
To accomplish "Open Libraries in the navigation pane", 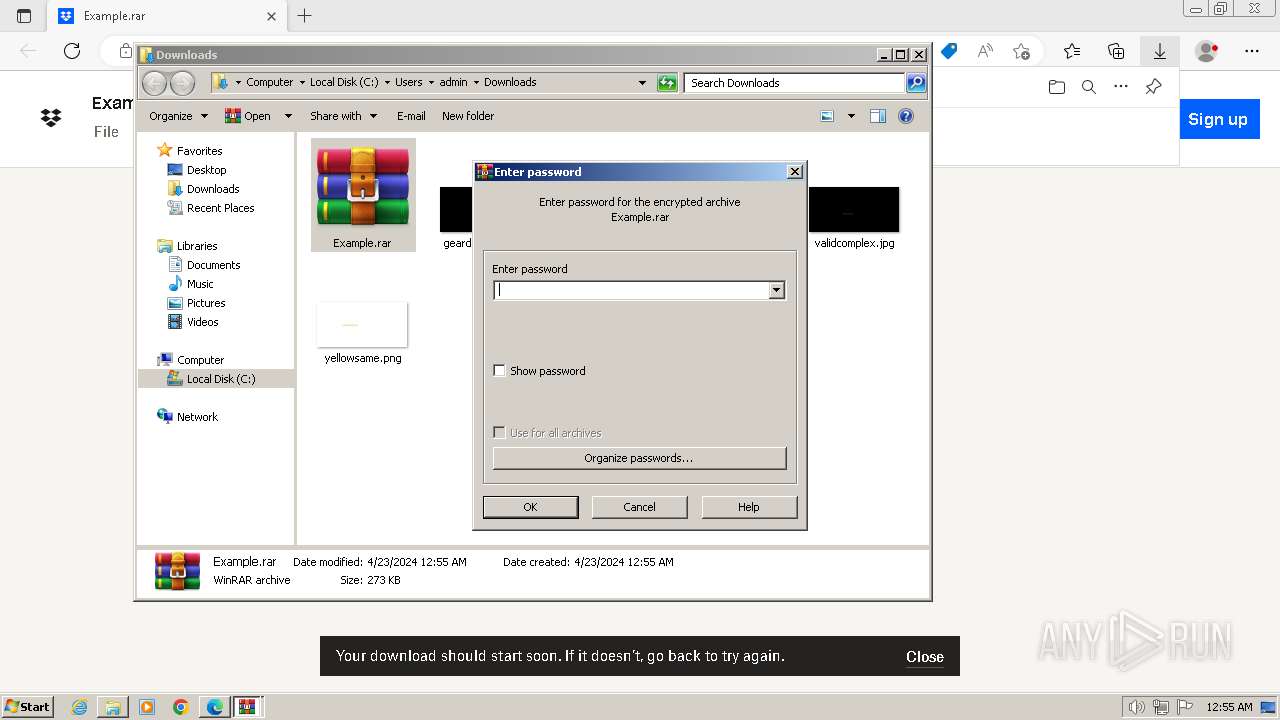I will (197, 246).
